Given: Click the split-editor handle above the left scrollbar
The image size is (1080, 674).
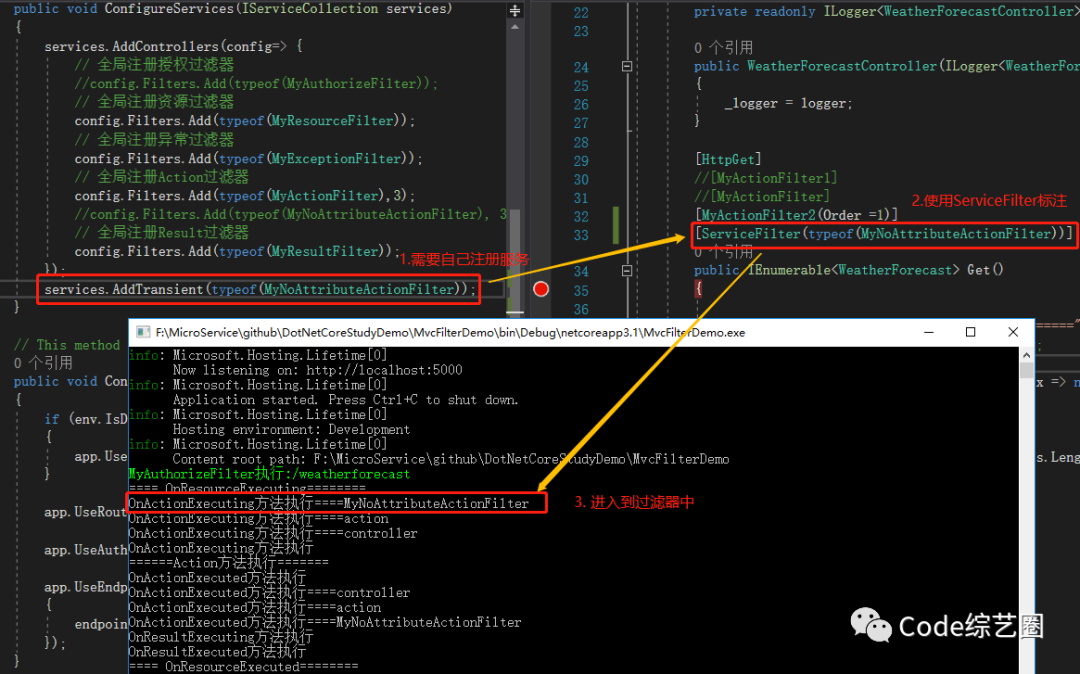Looking at the screenshot, I should pos(515,10).
